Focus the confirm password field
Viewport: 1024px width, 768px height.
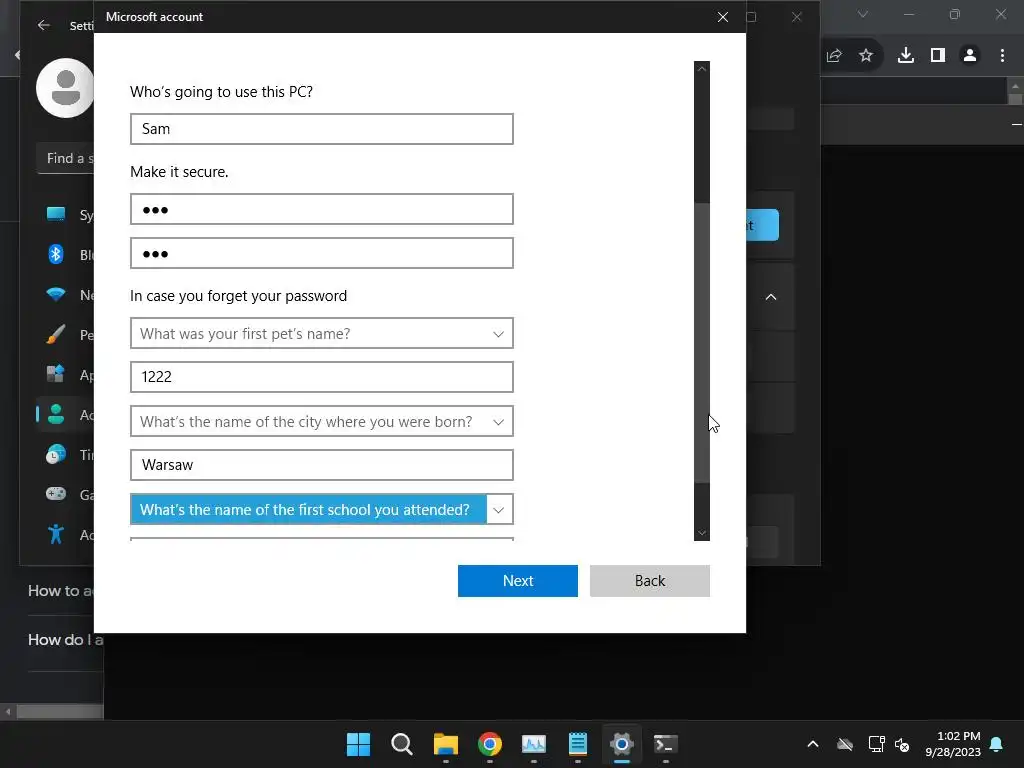[x=322, y=253]
